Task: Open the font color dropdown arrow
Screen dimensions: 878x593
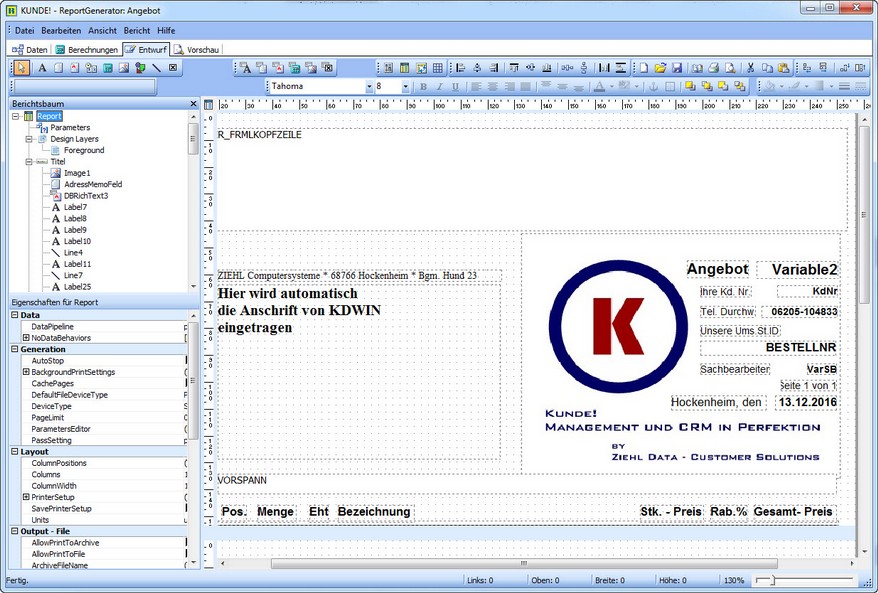Action: (x=611, y=86)
